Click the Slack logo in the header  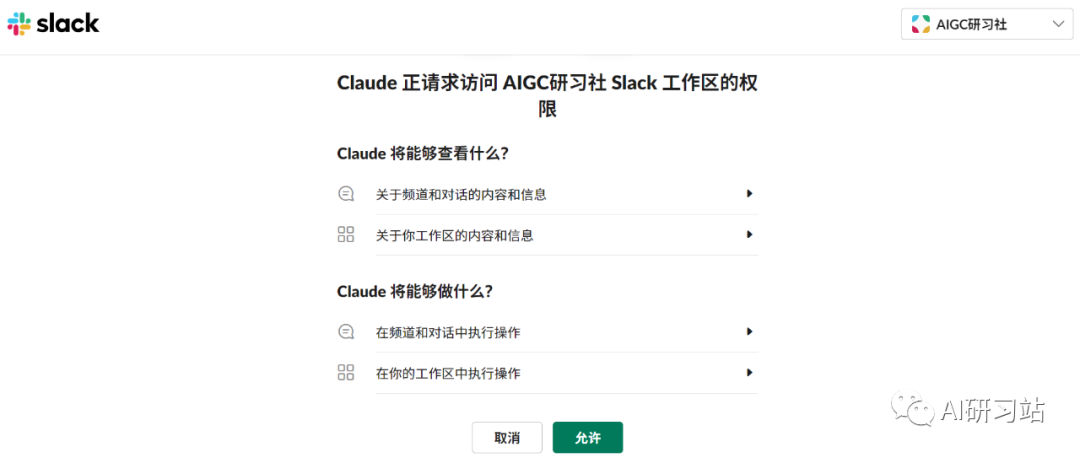(x=53, y=24)
